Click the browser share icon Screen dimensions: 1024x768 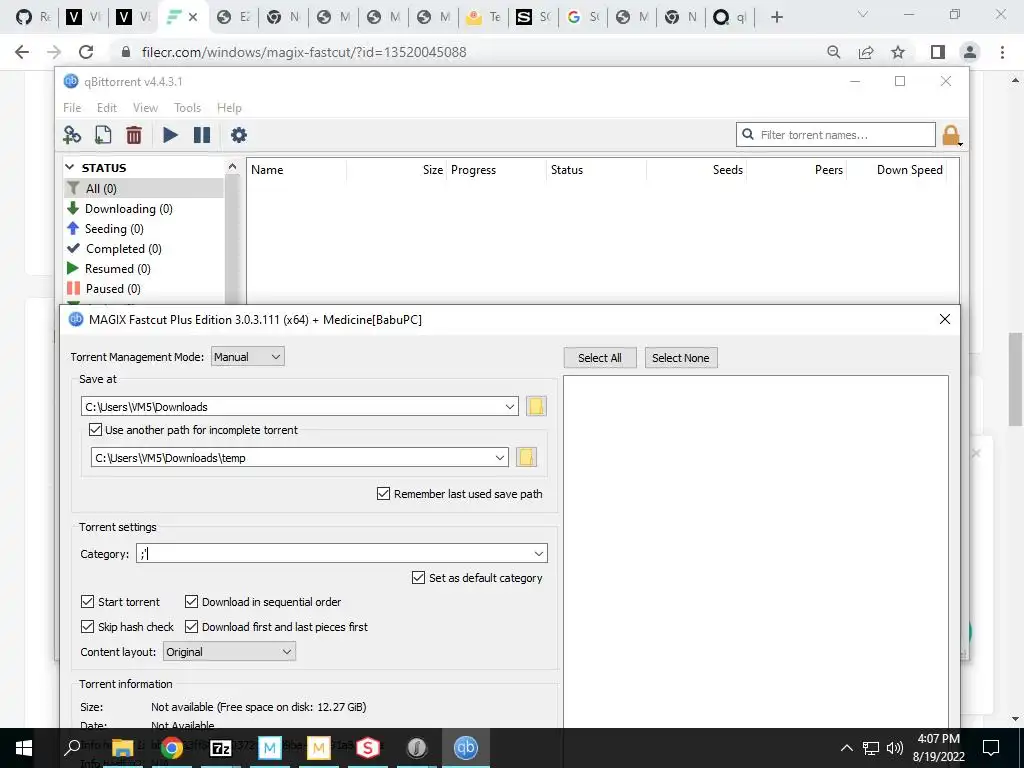(x=866, y=52)
